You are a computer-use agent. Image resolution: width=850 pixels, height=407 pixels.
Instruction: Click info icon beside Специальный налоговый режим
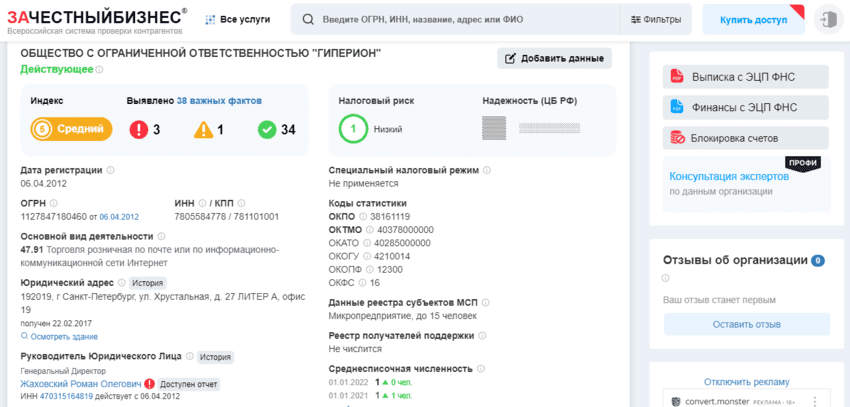[486, 170]
